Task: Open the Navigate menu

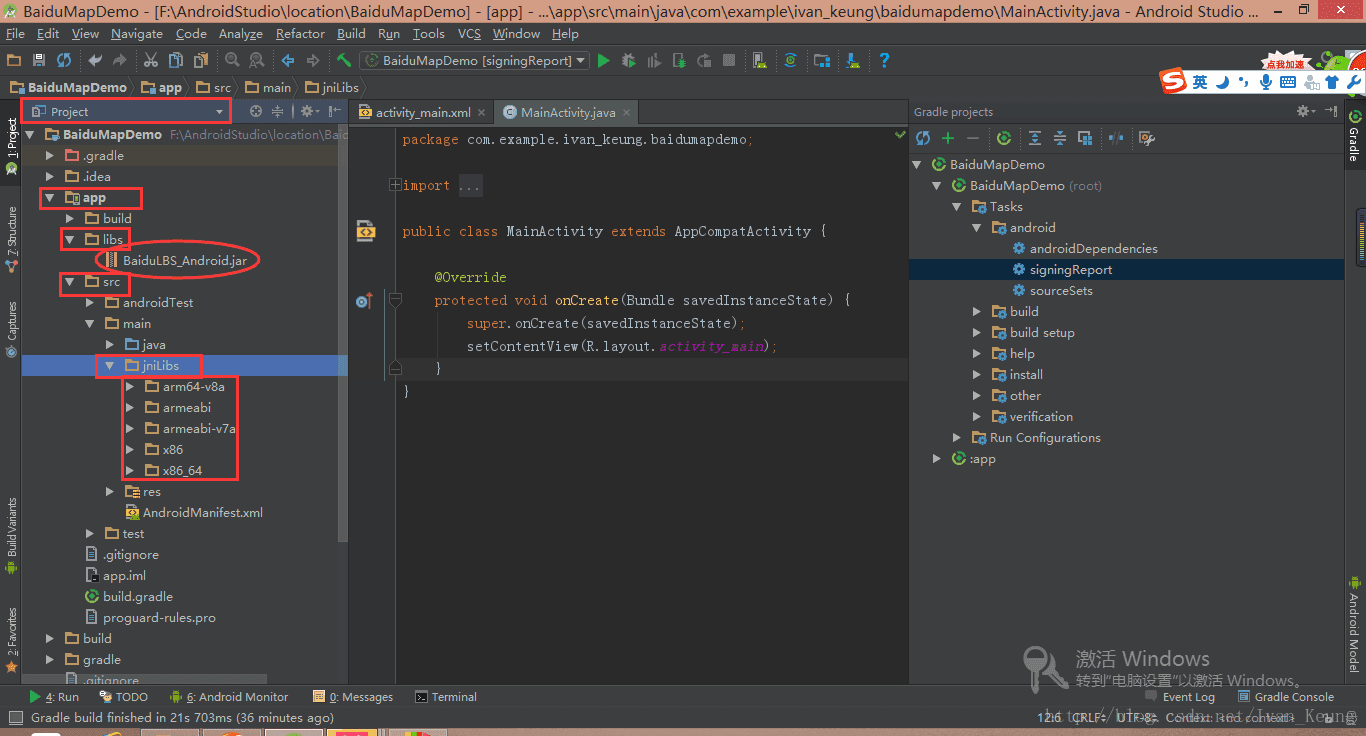Action: tap(137, 34)
